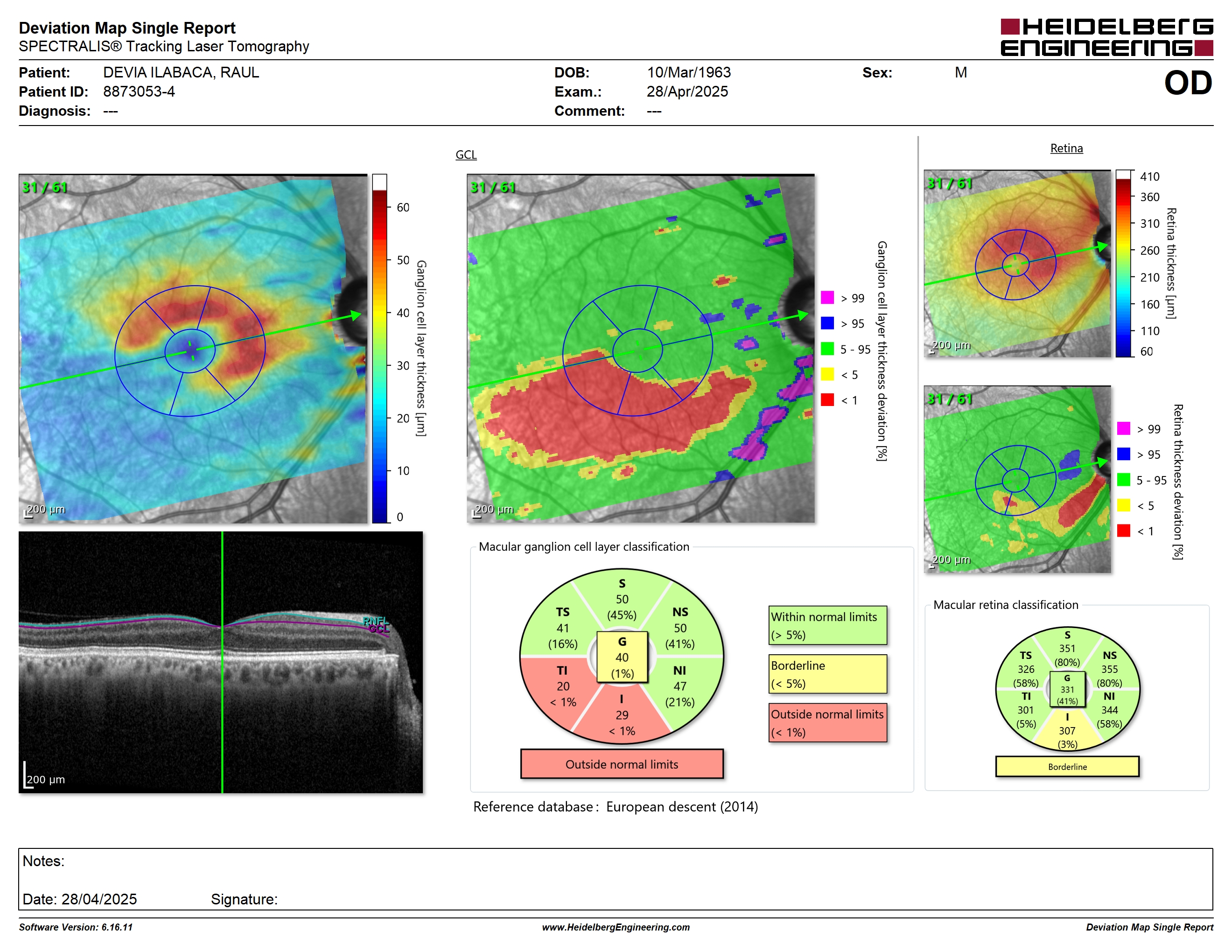1232x952 pixels.
Task: Click the underlined Retina heading
Action: [1066, 148]
